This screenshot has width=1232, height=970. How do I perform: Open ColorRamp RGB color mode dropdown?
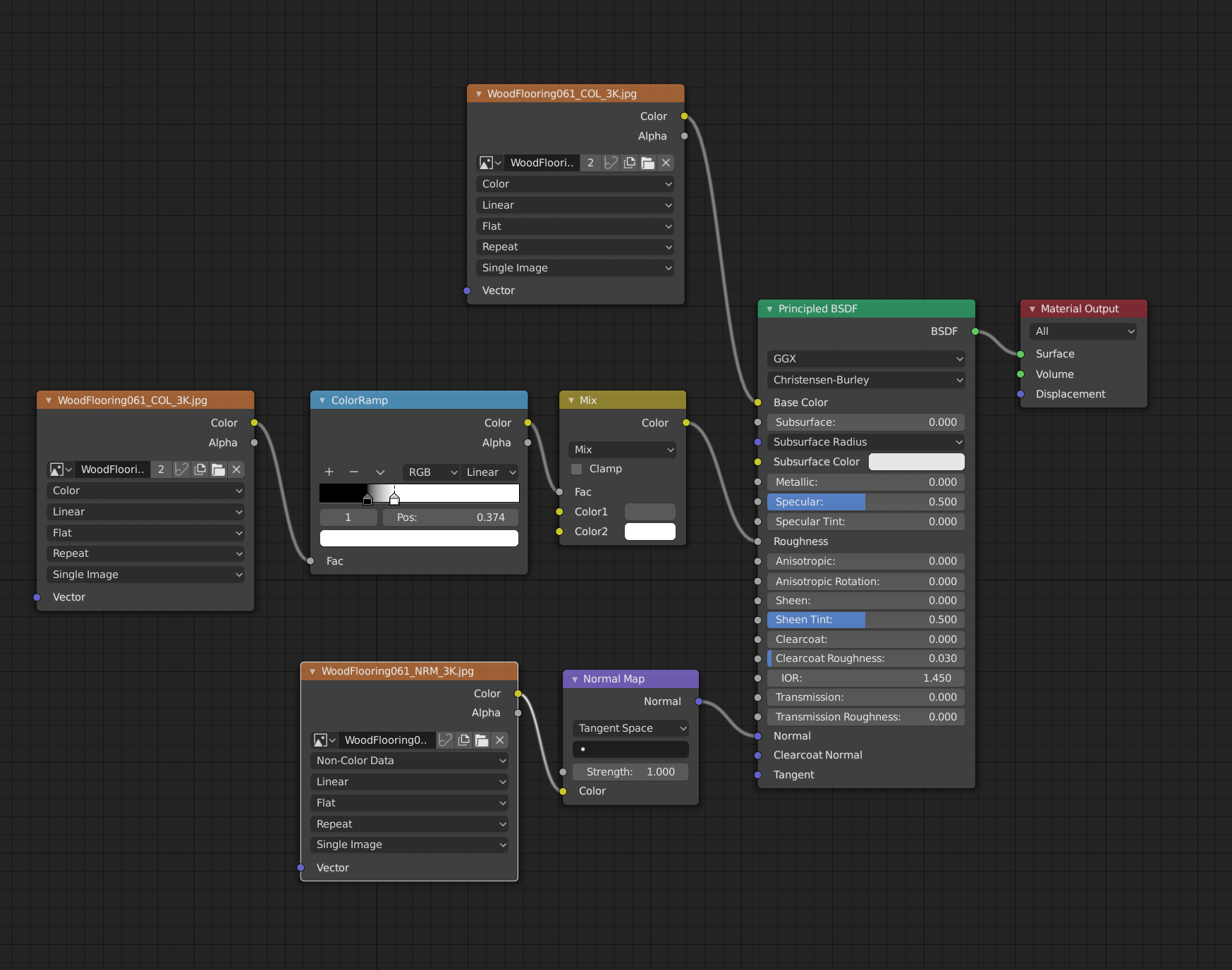click(431, 472)
